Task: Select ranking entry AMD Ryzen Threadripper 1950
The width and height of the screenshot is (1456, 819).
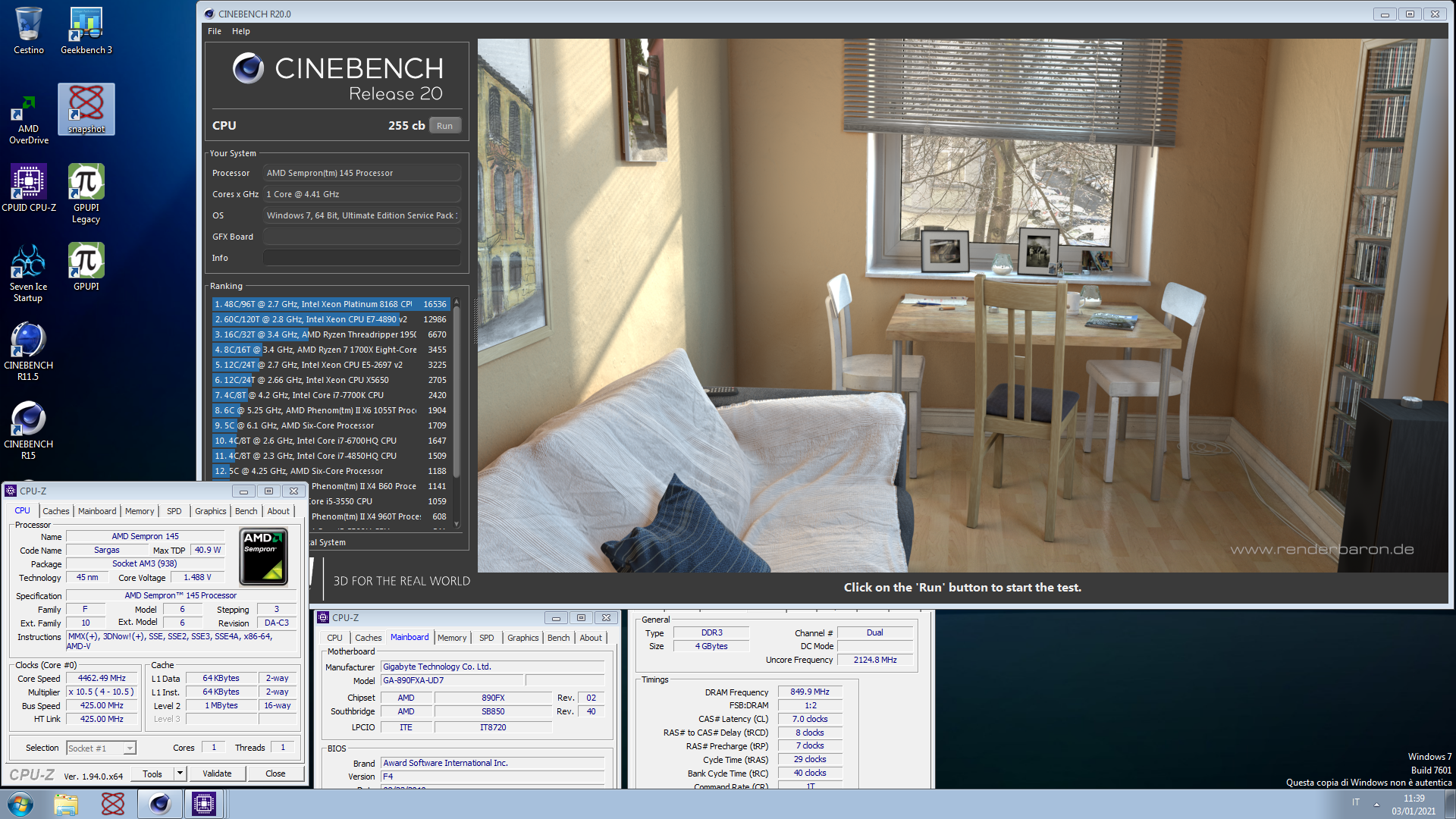Action: pyautogui.click(x=331, y=334)
